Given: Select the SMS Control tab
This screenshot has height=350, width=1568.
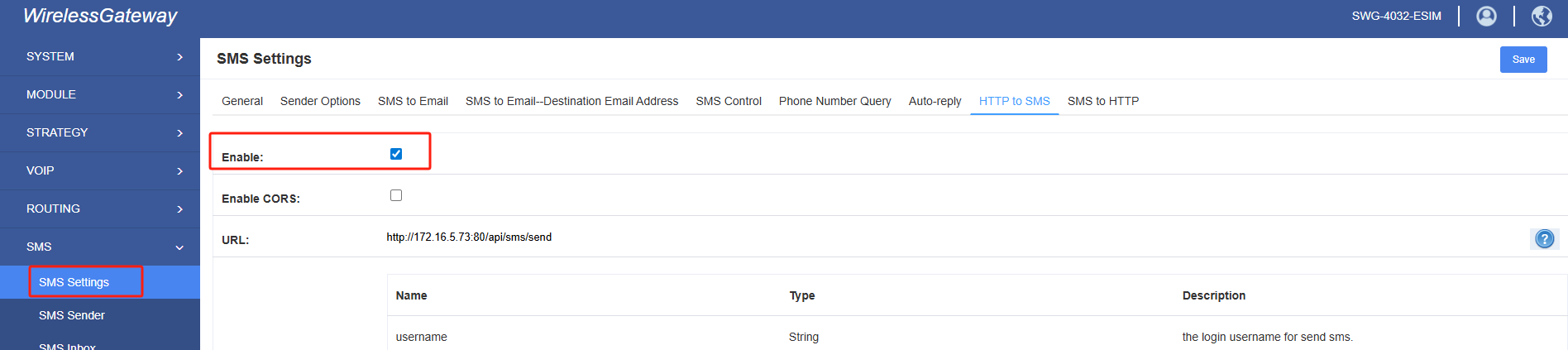Looking at the screenshot, I should 729,101.
